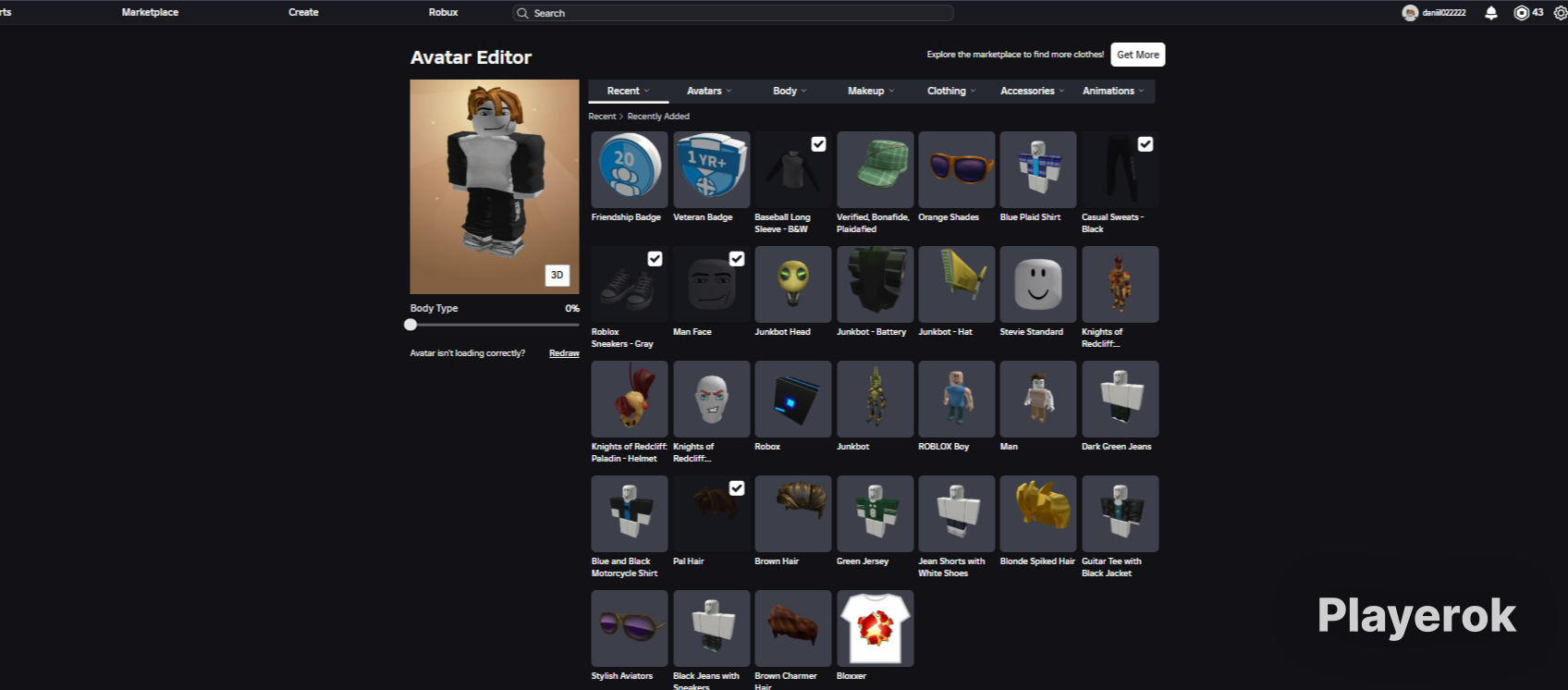The image size is (1568, 690).
Task: Equip the Brown Charmer Hair
Action: tap(793, 628)
